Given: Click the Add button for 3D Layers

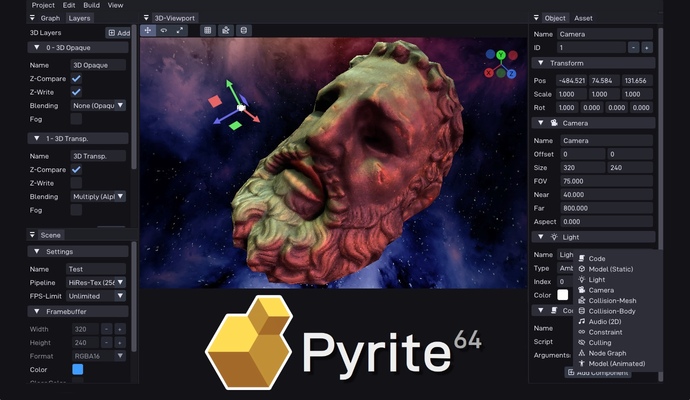Looking at the screenshot, I should [x=118, y=33].
